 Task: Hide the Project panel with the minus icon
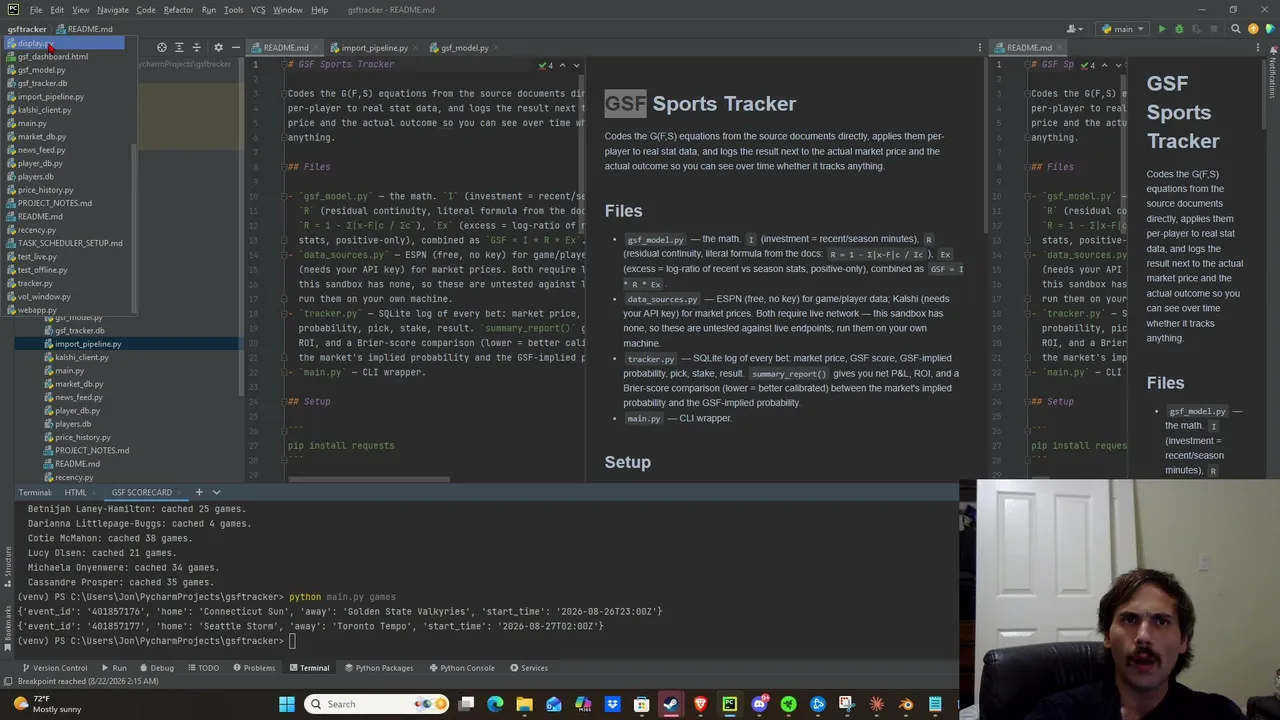click(x=235, y=47)
